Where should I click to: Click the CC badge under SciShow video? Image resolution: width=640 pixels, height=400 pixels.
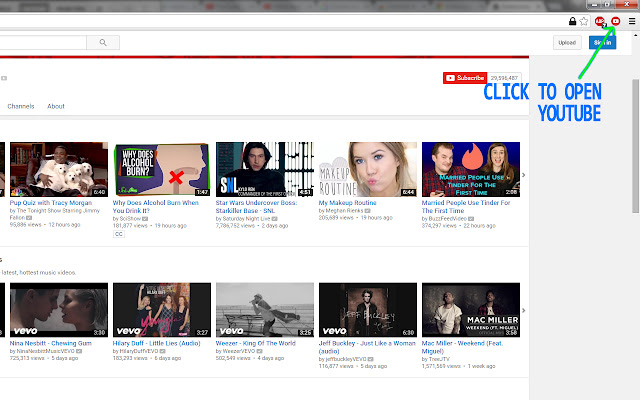(119, 234)
